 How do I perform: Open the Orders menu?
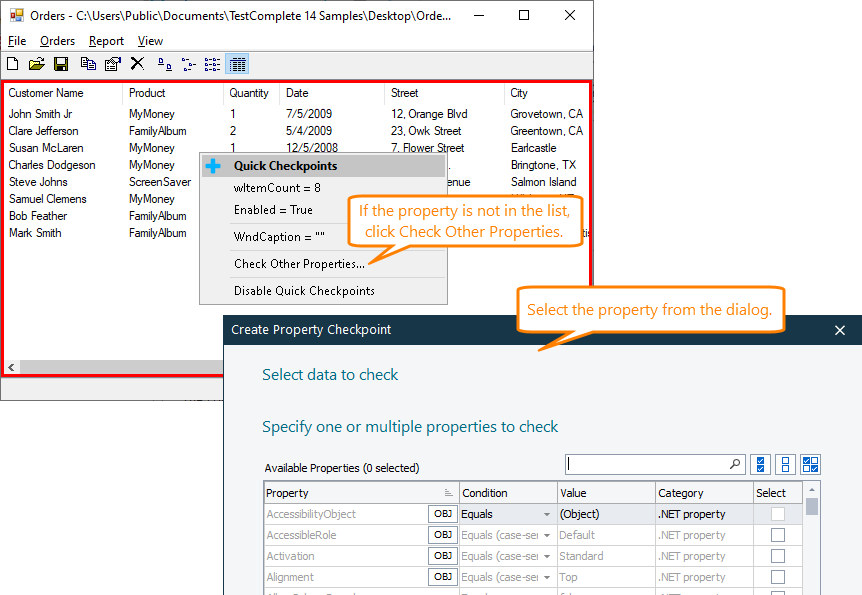click(x=57, y=41)
